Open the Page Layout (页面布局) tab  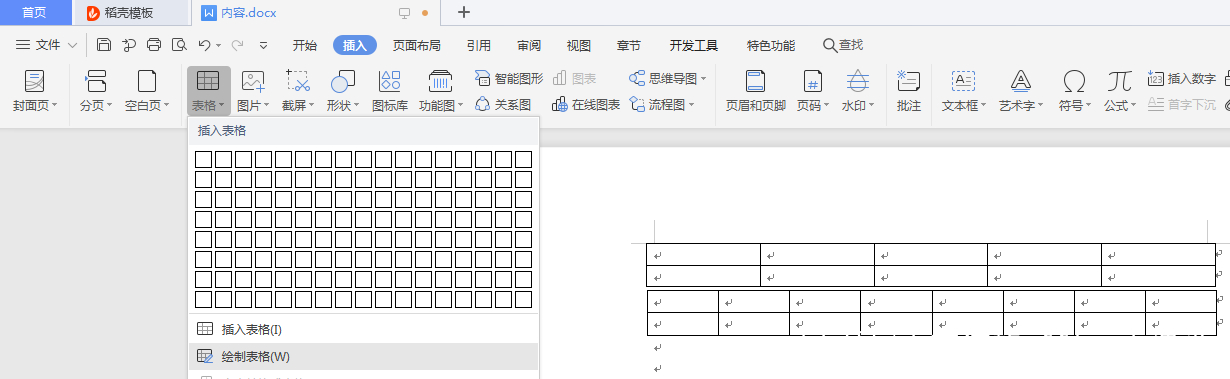click(417, 45)
